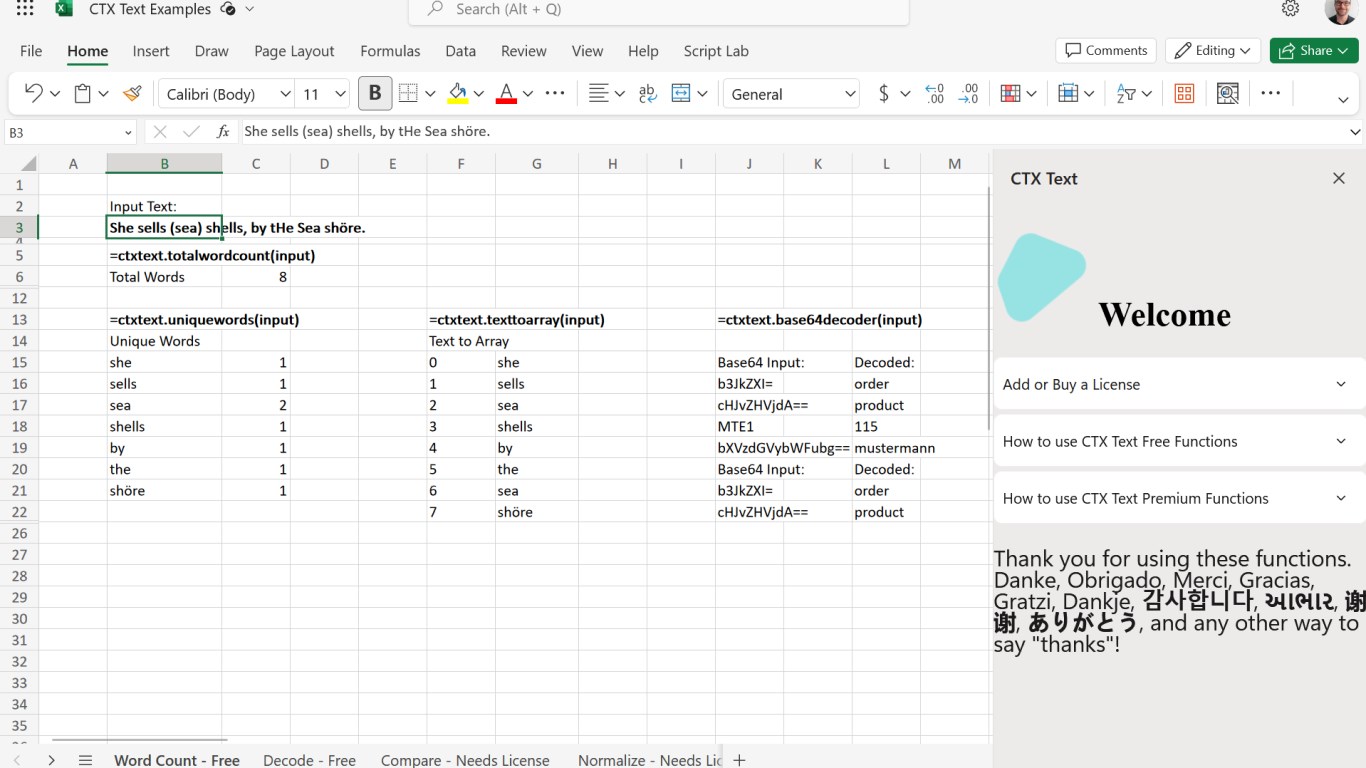Click the formula bar text
The width and height of the screenshot is (1366, 768).
tap(367, 131)
